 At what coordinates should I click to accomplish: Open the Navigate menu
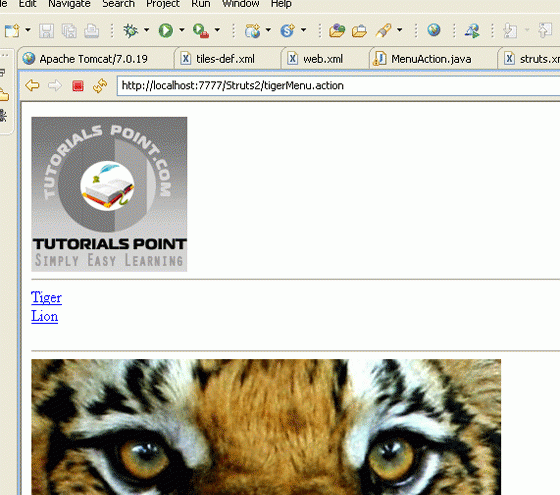[x=69, y=4]
